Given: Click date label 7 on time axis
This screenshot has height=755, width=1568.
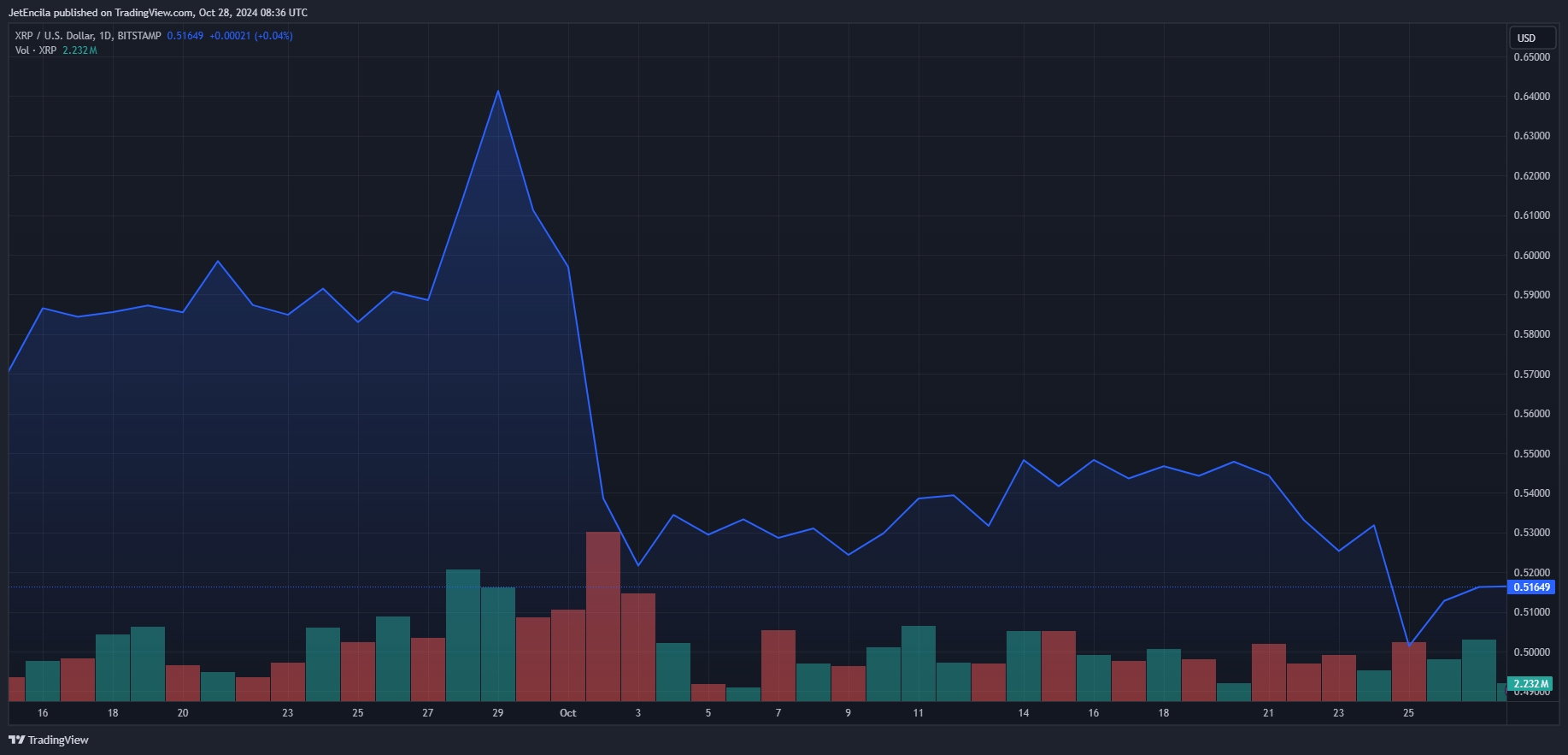Looking at the screenshot, I should click(x=778, y=713).
